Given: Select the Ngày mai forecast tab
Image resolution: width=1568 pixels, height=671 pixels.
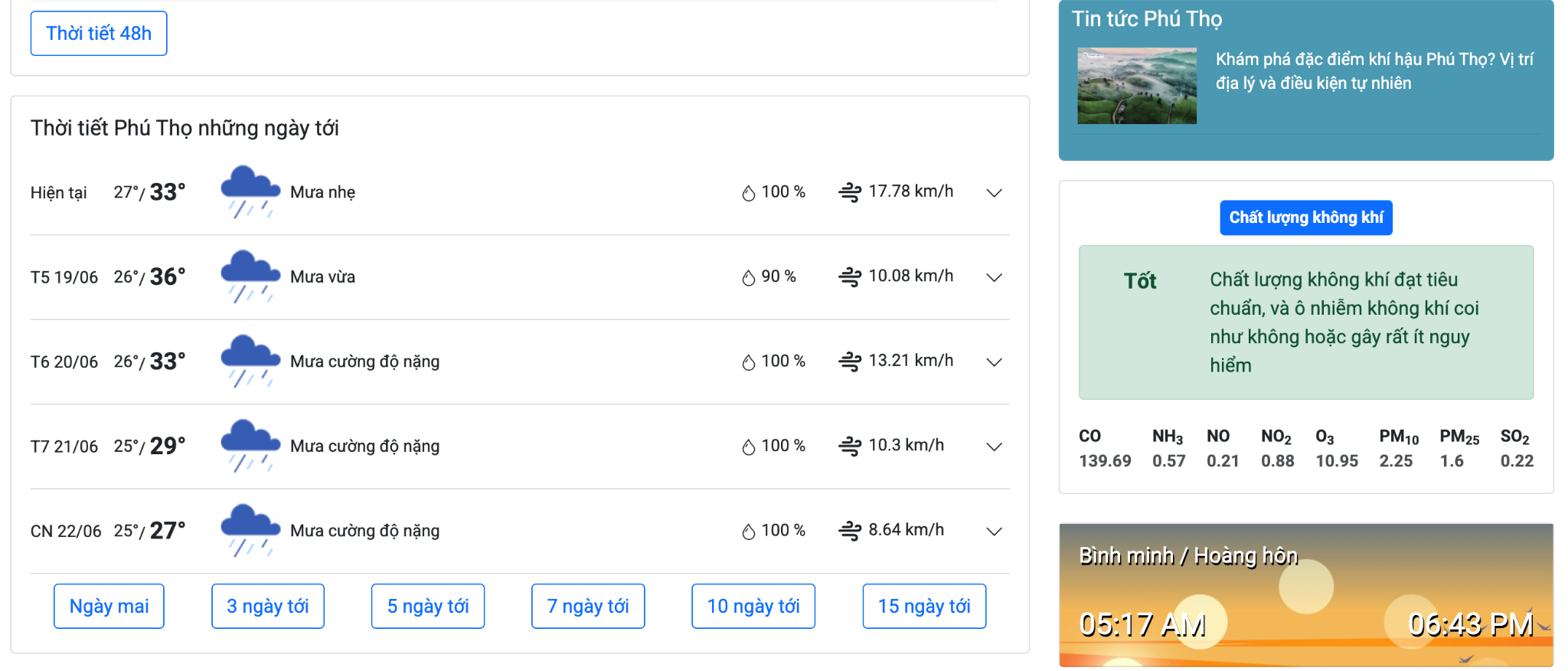Looking at the screenshot, I should pyautogui.click(x=109, y=606).
